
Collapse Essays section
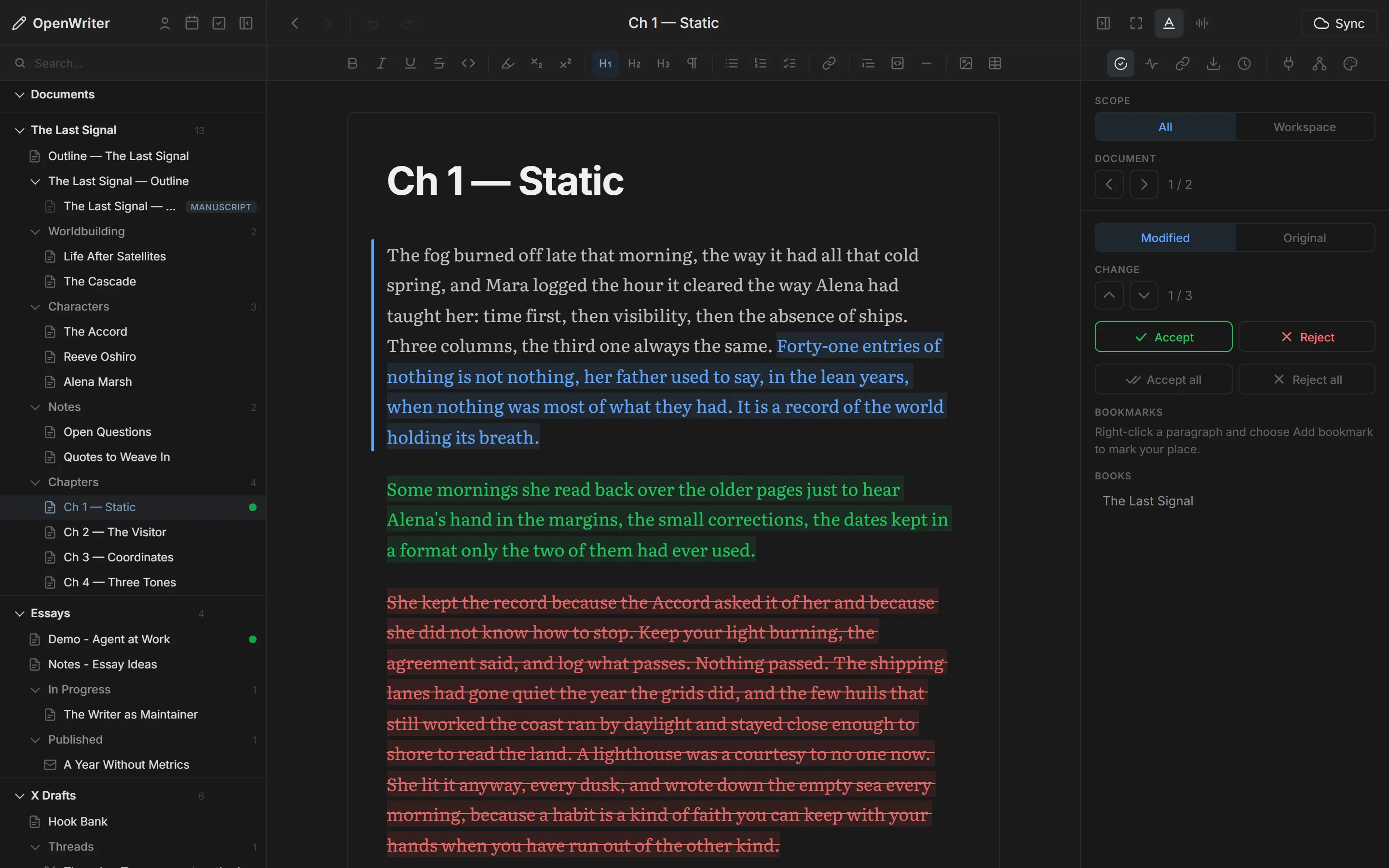click(x=19, y=614)
